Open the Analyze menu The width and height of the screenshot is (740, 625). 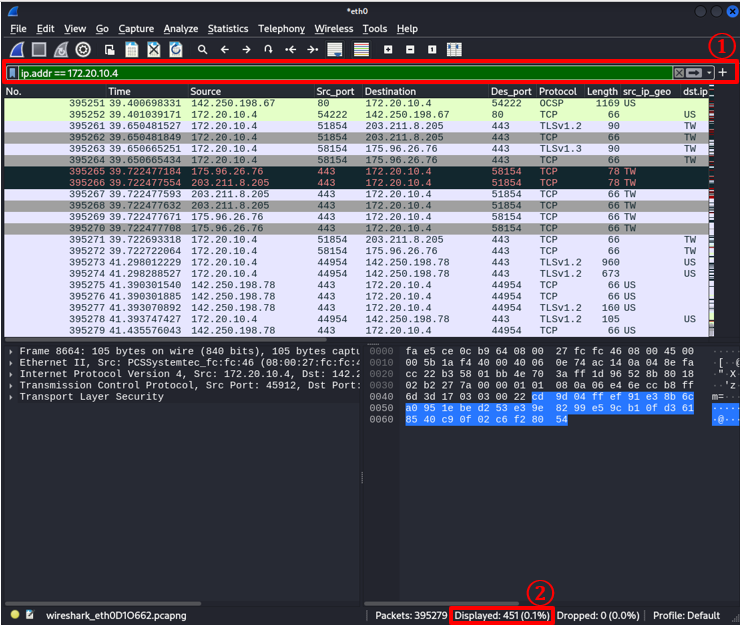(x=180, y=29)
